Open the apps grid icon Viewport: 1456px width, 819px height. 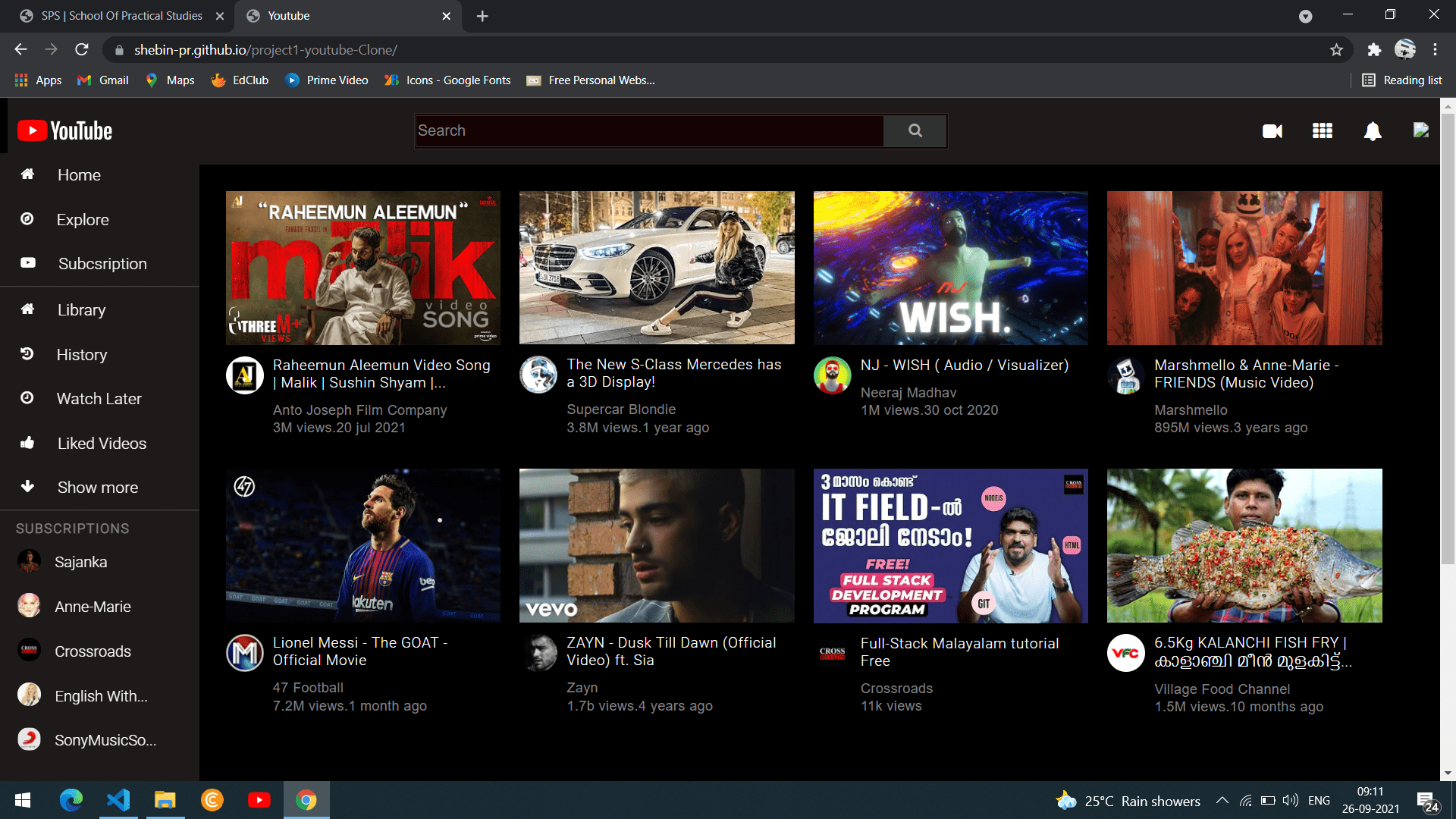coord(1322,131)
